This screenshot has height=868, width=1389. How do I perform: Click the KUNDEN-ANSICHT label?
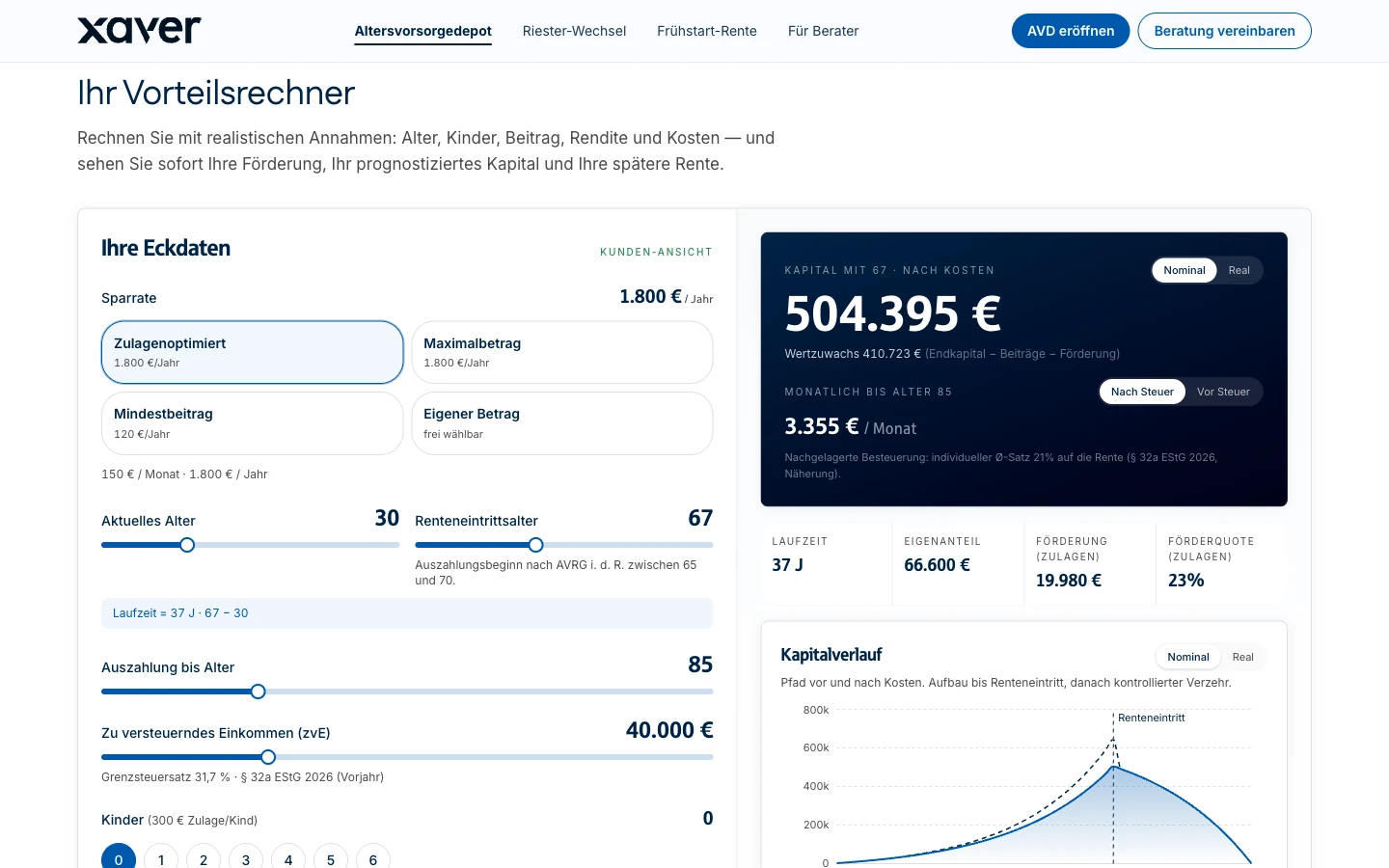(656, 252)
